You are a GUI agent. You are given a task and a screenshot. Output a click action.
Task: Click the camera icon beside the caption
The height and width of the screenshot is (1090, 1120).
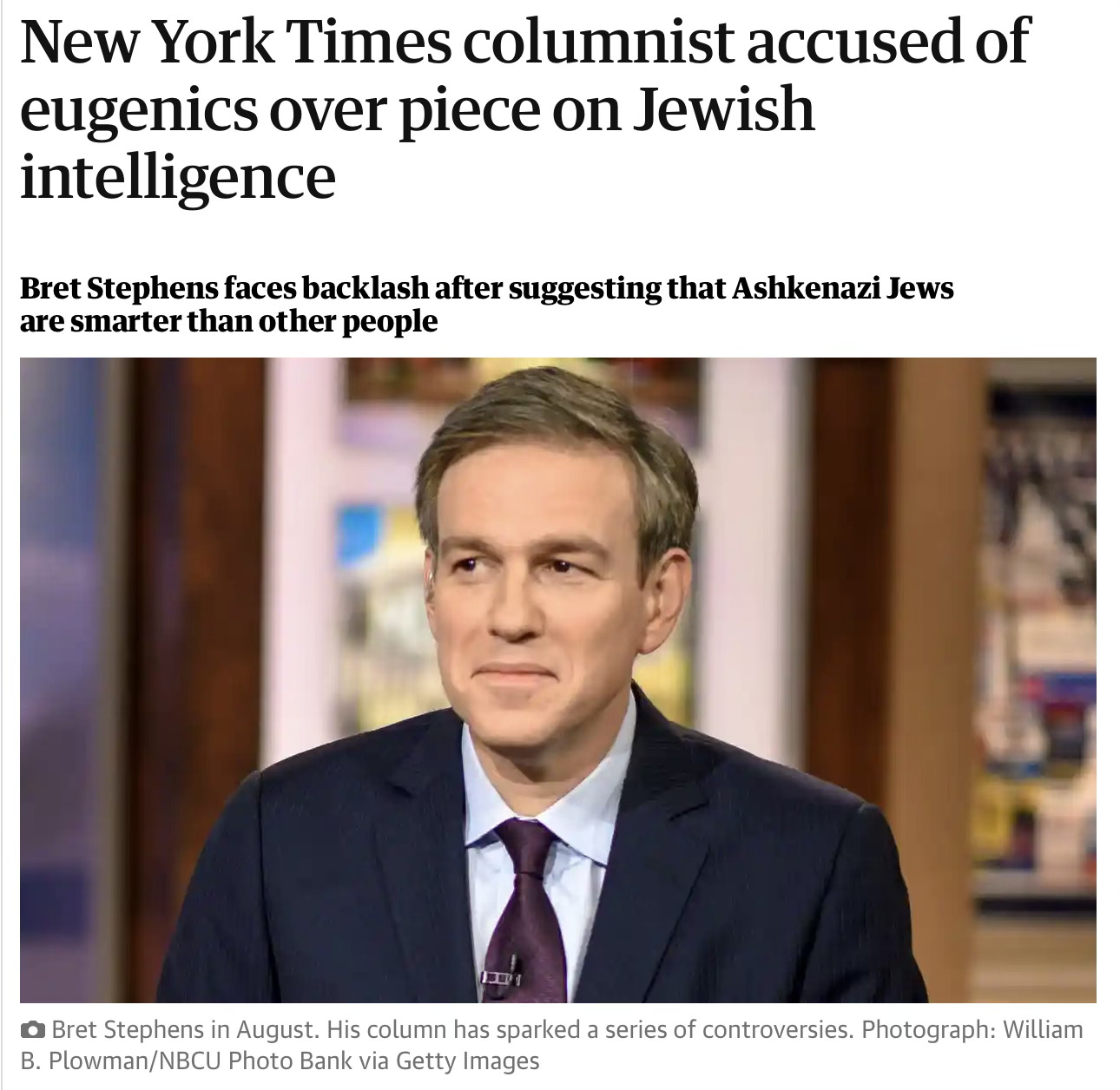pos(33,1031)
